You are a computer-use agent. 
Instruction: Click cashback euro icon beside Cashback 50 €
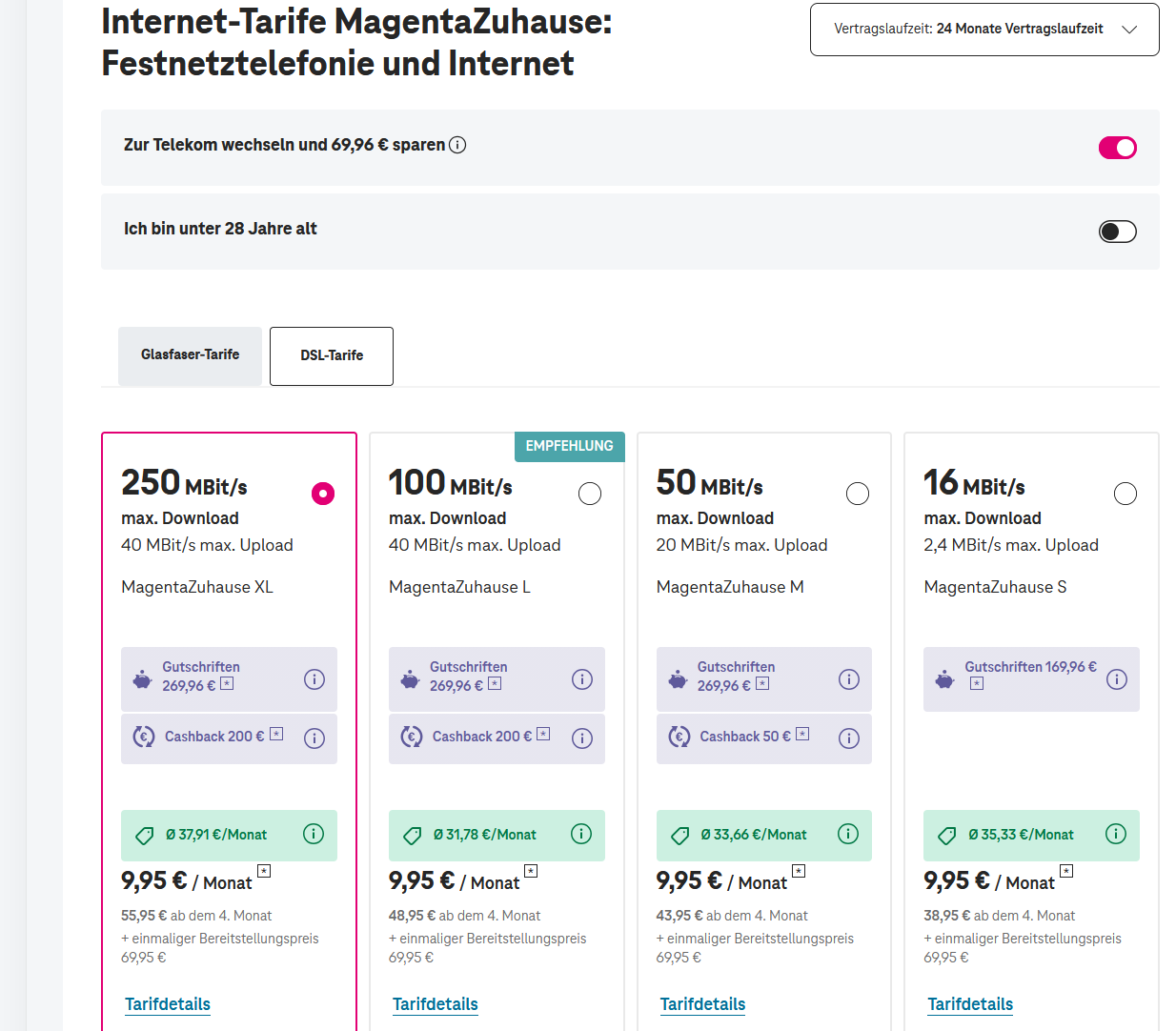[x=679, y=737]
